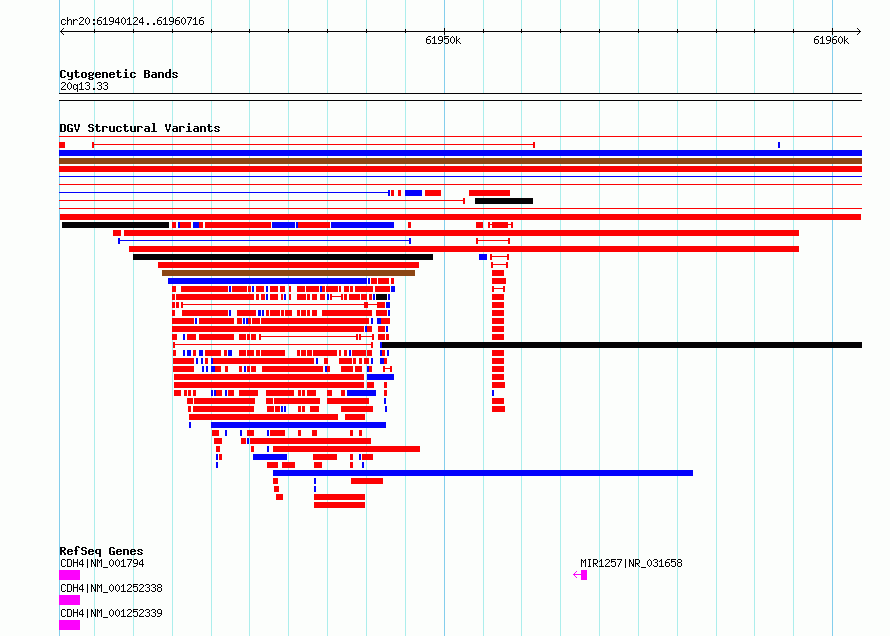Click the black variant bar starting at the left edge
The image size is (890, 636).
coord(115,225)
